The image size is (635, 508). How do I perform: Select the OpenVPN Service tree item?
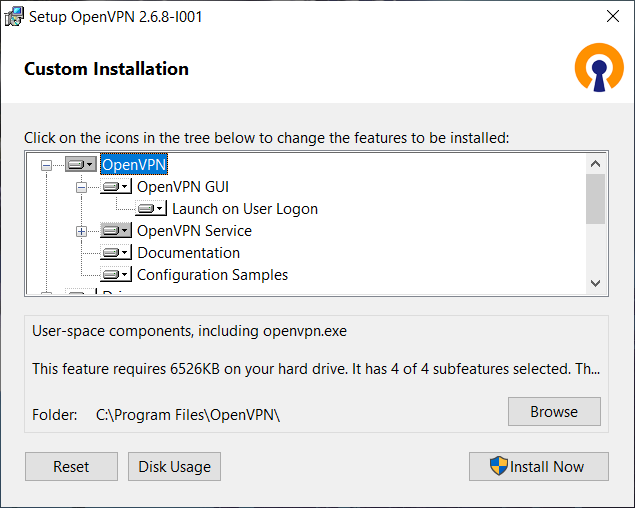point(194,231)
